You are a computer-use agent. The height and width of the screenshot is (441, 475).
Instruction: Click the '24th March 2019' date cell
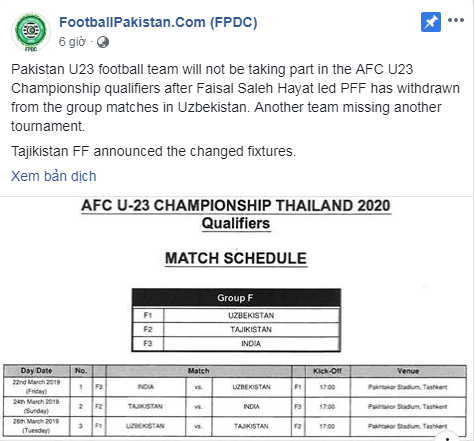(x=37, y=406)
